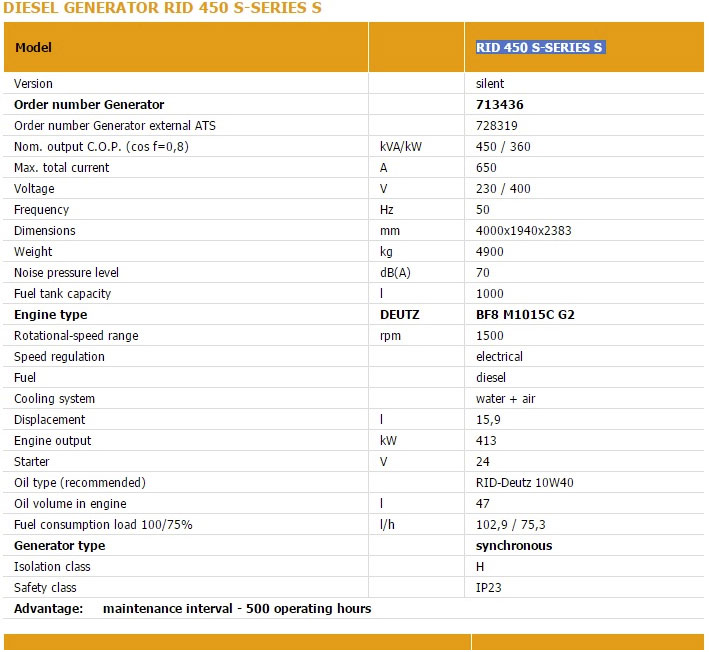
Task: Click the oil volume value '47'
Action: pos(482,504)
